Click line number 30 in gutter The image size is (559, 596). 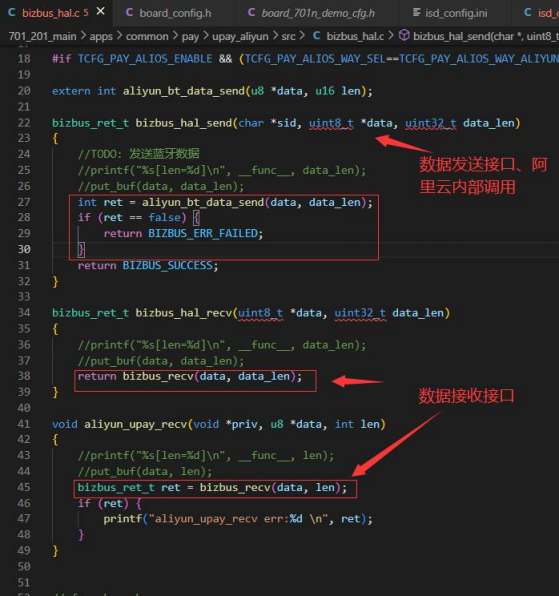pos(24,249)
